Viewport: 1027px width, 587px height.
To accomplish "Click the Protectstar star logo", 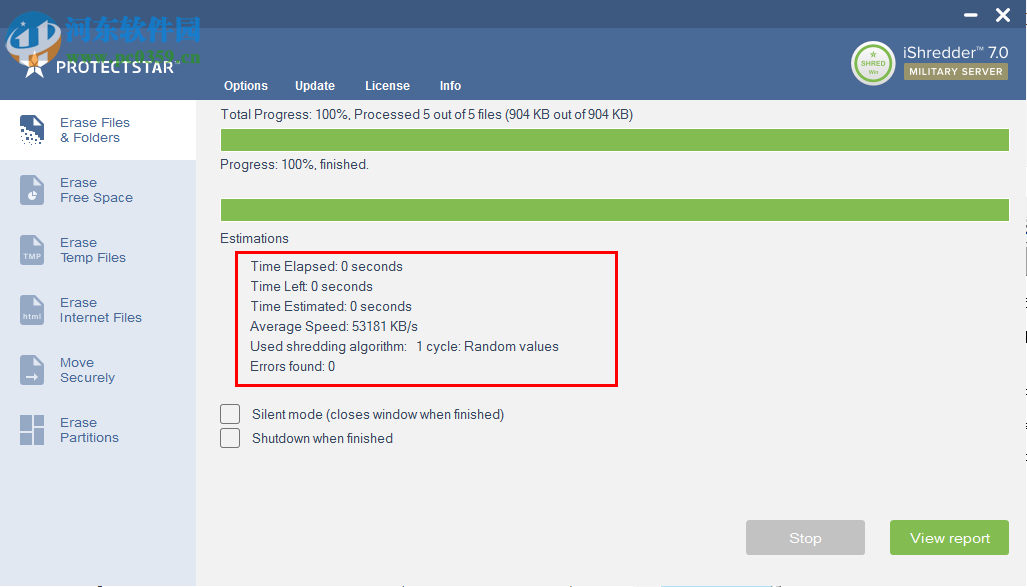I will (x=34, y=66).
